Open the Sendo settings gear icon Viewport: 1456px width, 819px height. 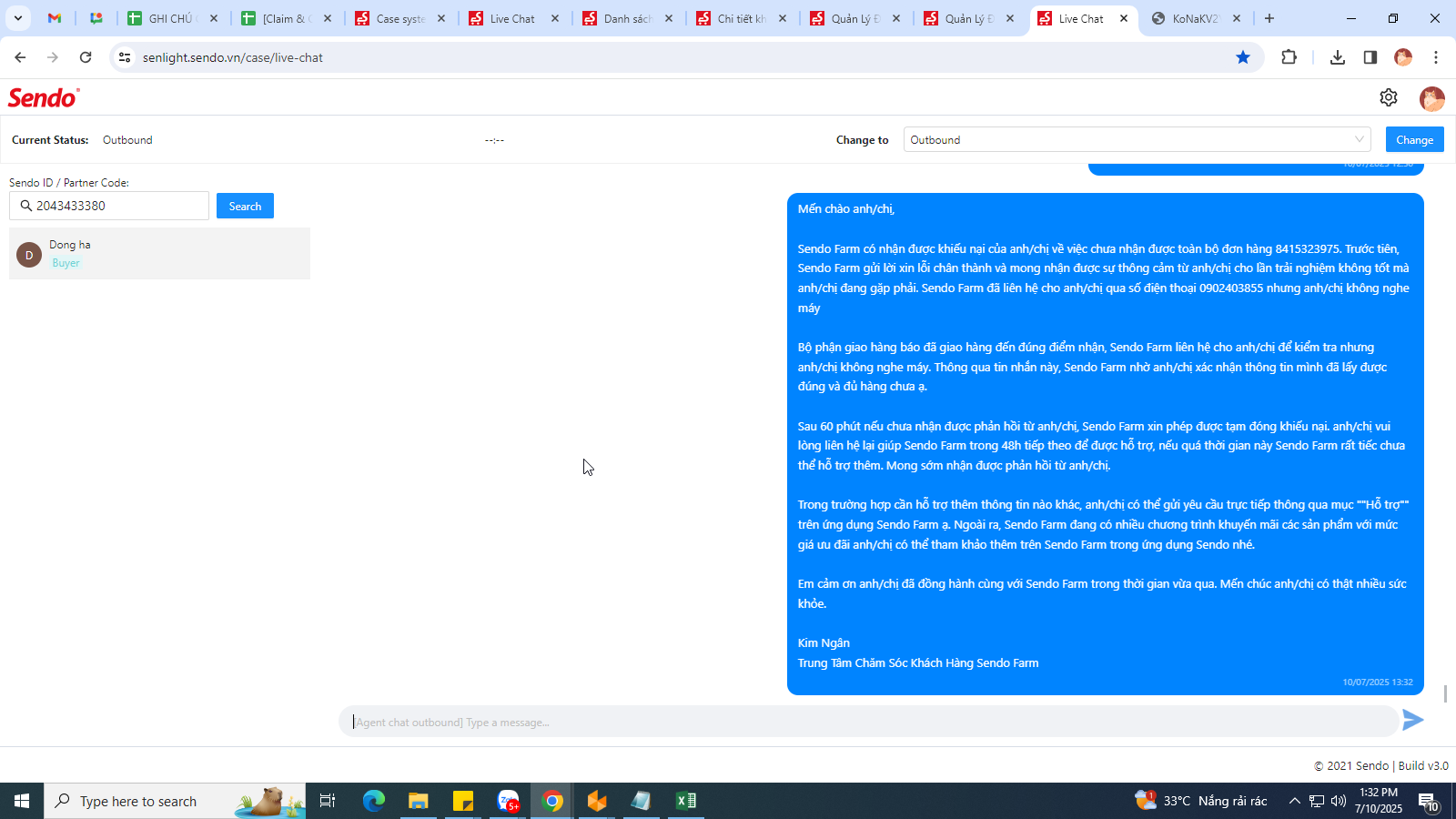[x=1388, y=97]
